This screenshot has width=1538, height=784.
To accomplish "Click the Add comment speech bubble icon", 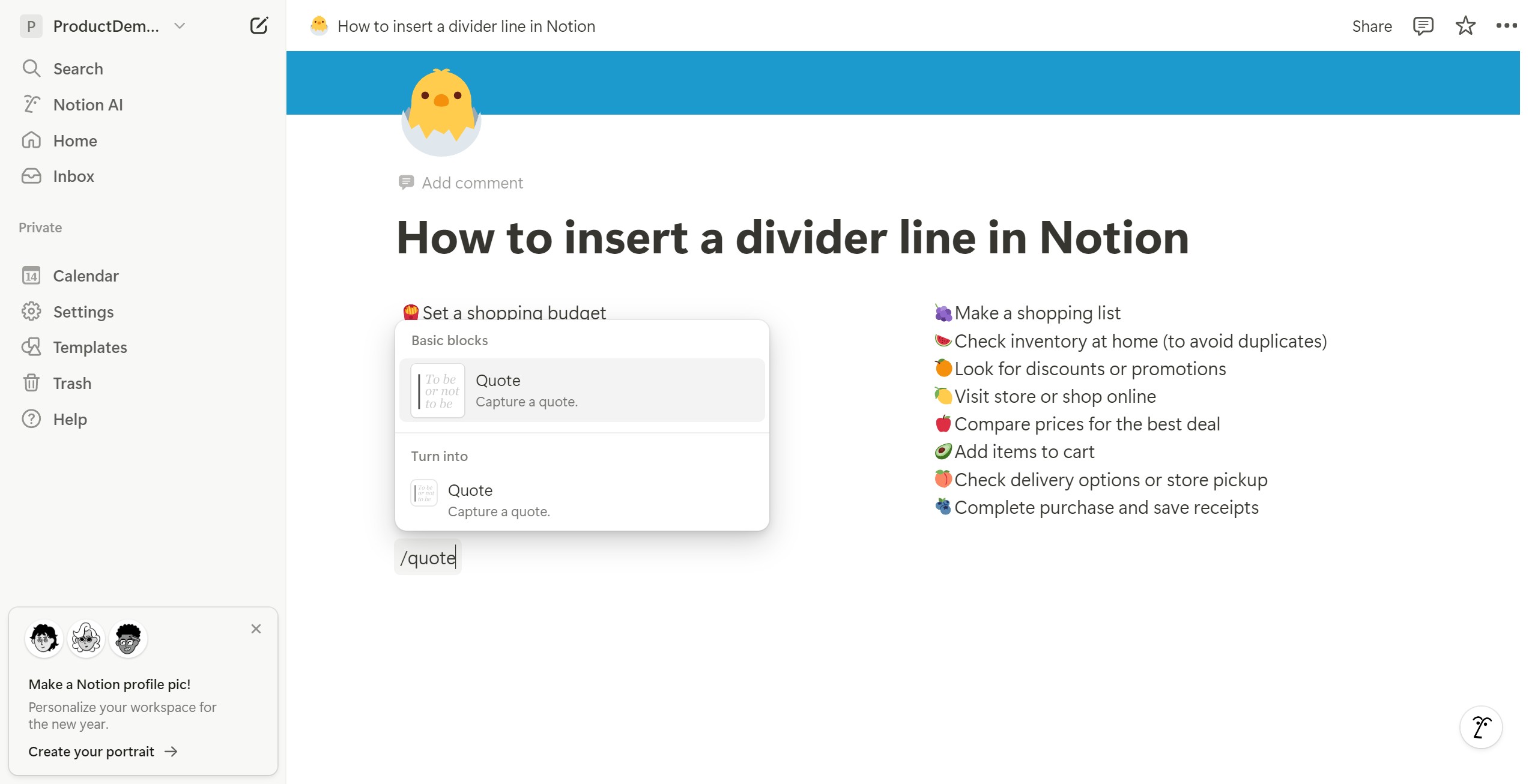I will 406,182.
